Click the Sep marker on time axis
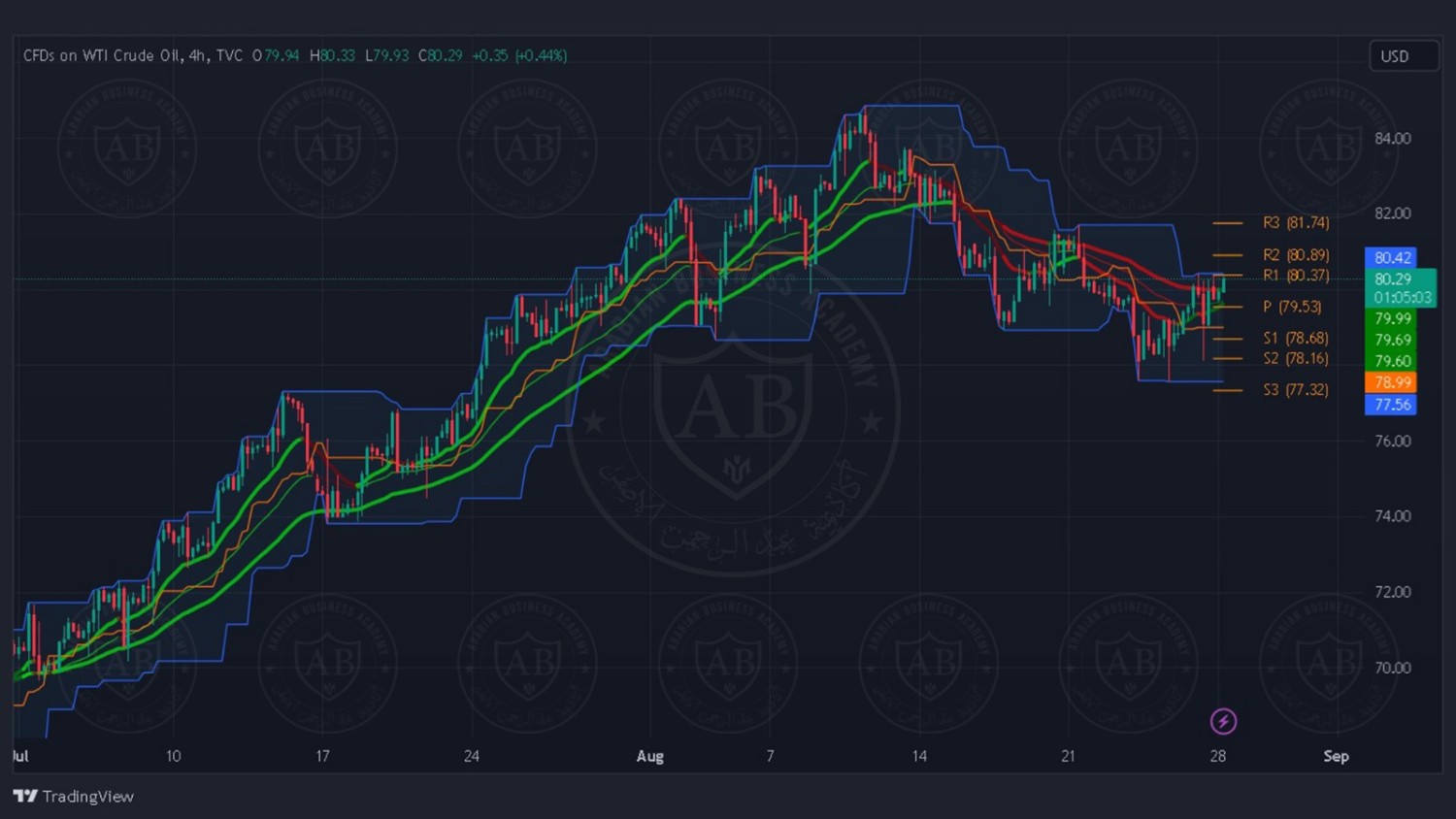The image size is (1456, 819). tap(1336, 757)
